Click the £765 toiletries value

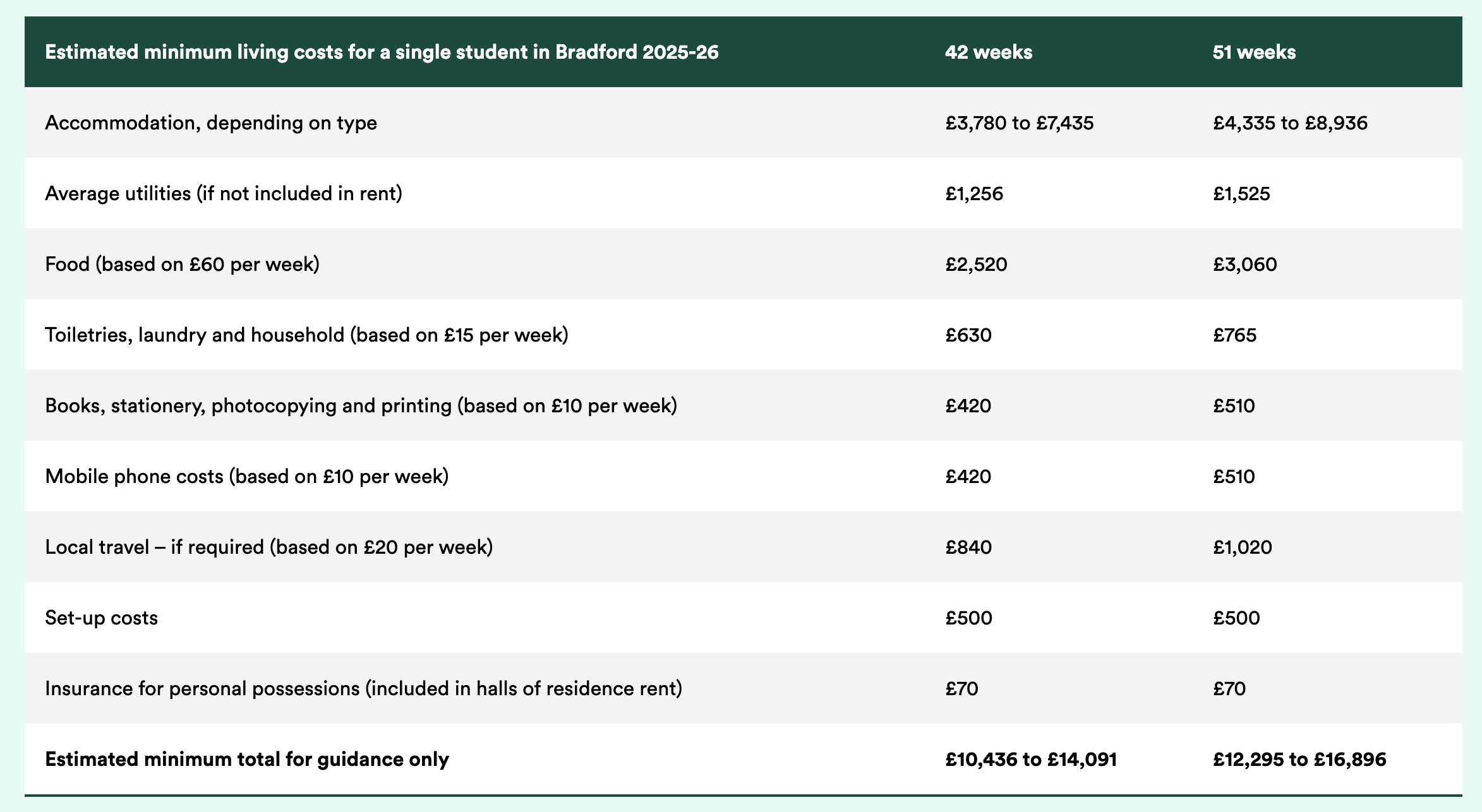1234,335
